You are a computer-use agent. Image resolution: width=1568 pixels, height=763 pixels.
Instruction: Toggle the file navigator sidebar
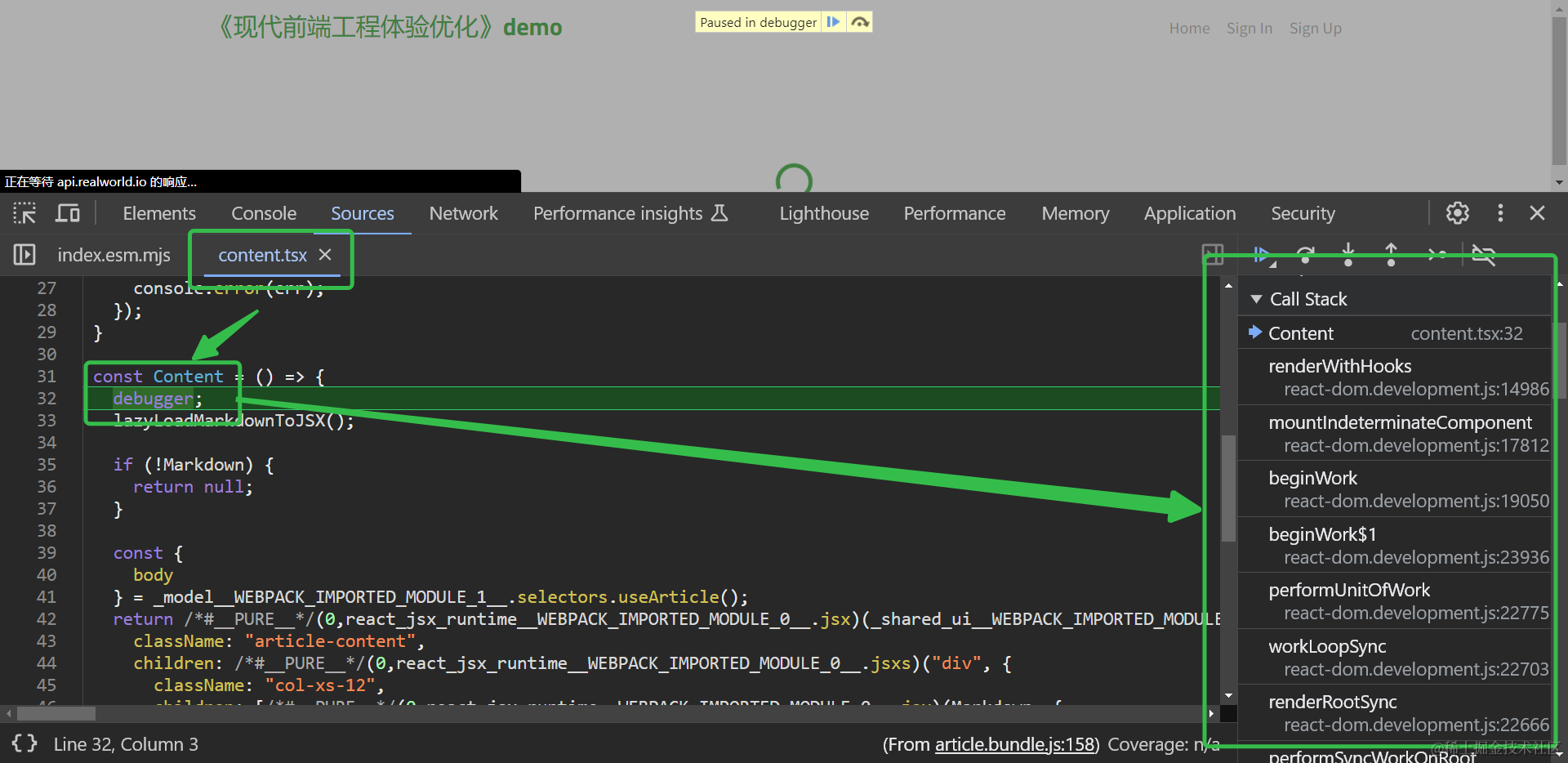[24, 255]
